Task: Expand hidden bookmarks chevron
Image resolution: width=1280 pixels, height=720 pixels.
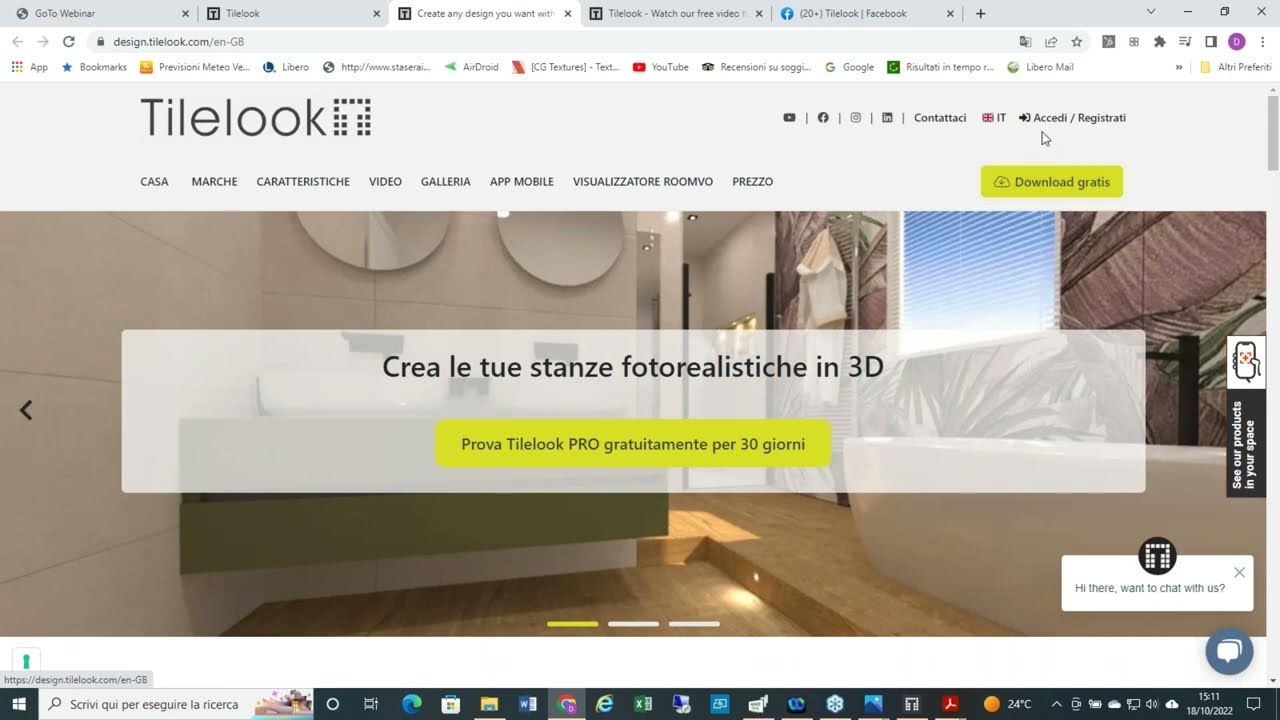Action: pyautogui.click(x=1179, y=67)
